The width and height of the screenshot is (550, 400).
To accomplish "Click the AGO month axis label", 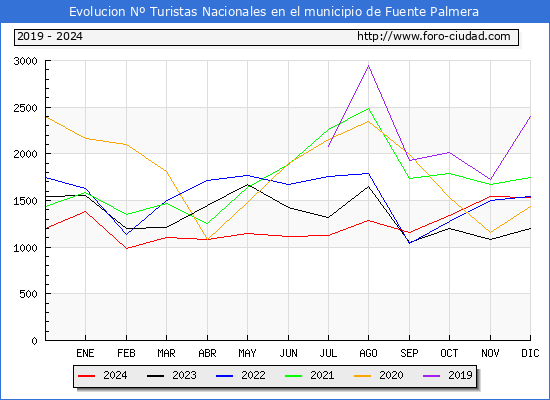I will click(368, 353).
